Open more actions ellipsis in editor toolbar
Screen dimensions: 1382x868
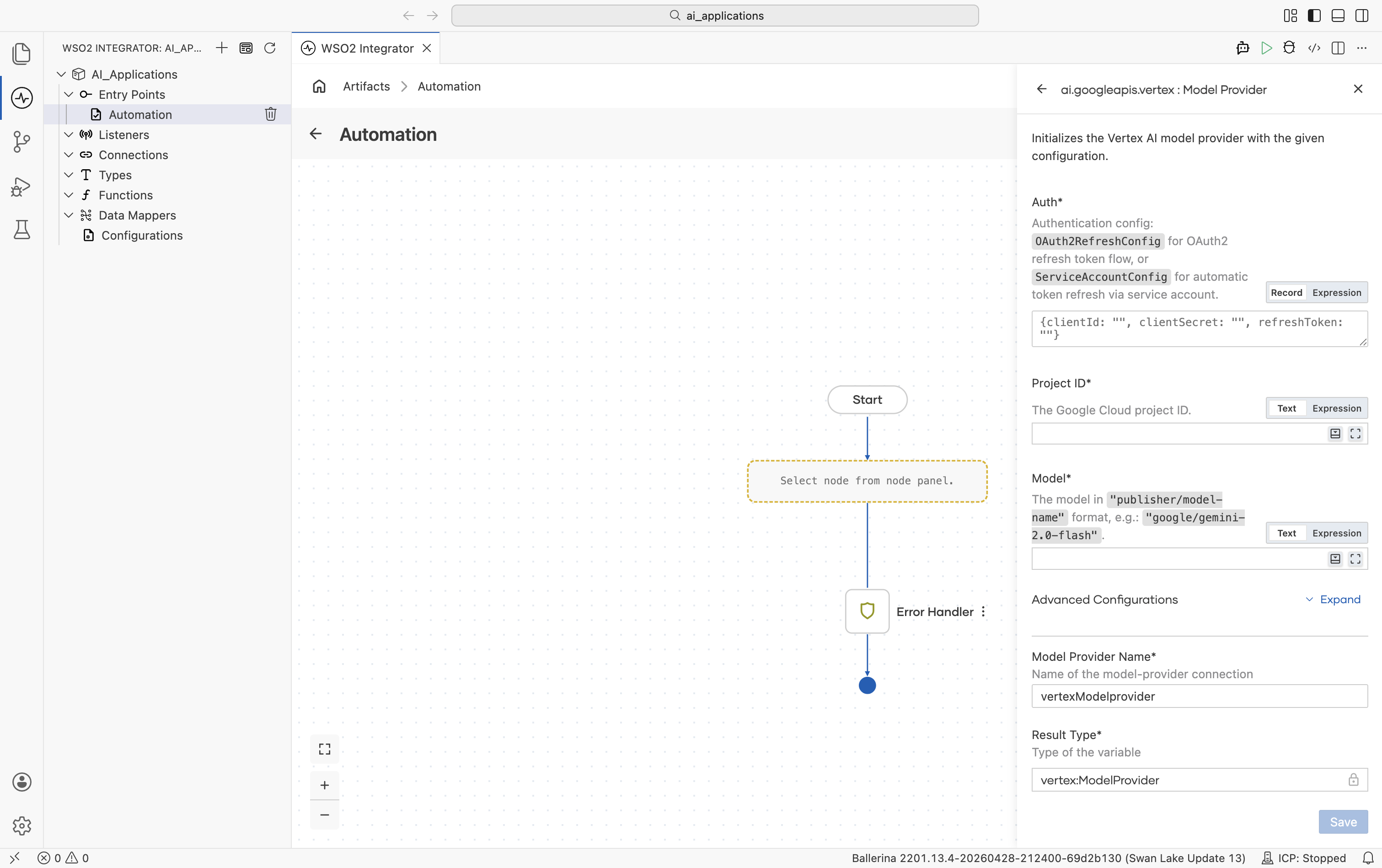(1362, 48)
